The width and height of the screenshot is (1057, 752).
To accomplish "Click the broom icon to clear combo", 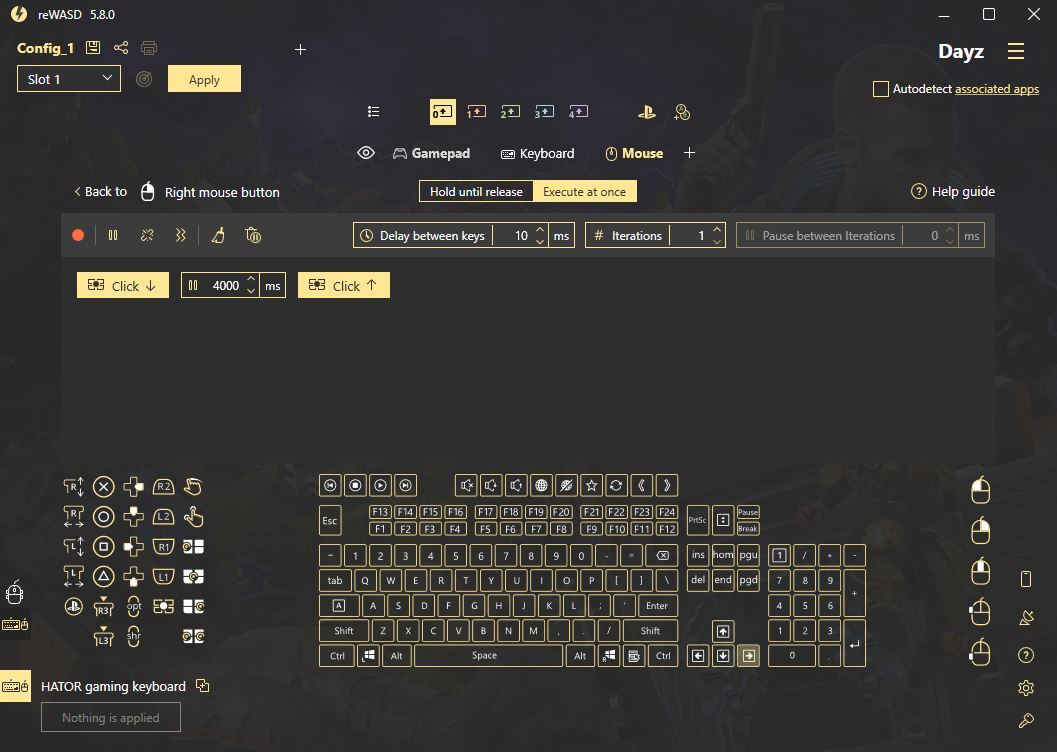I will pyautogui.click(x=218, y=235).
